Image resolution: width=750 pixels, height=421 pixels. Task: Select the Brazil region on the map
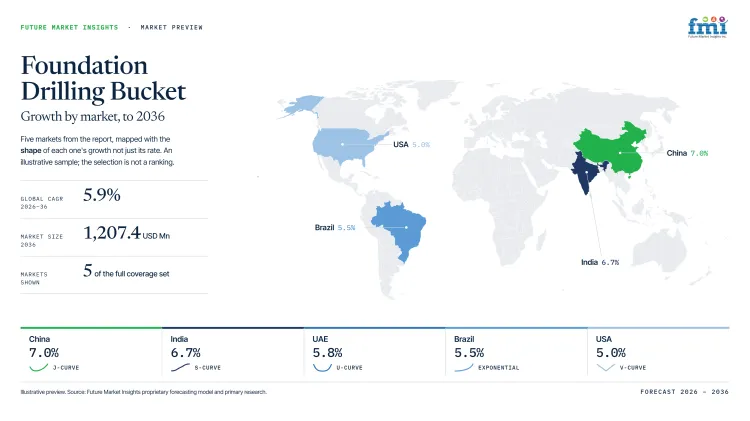(398, 230)
